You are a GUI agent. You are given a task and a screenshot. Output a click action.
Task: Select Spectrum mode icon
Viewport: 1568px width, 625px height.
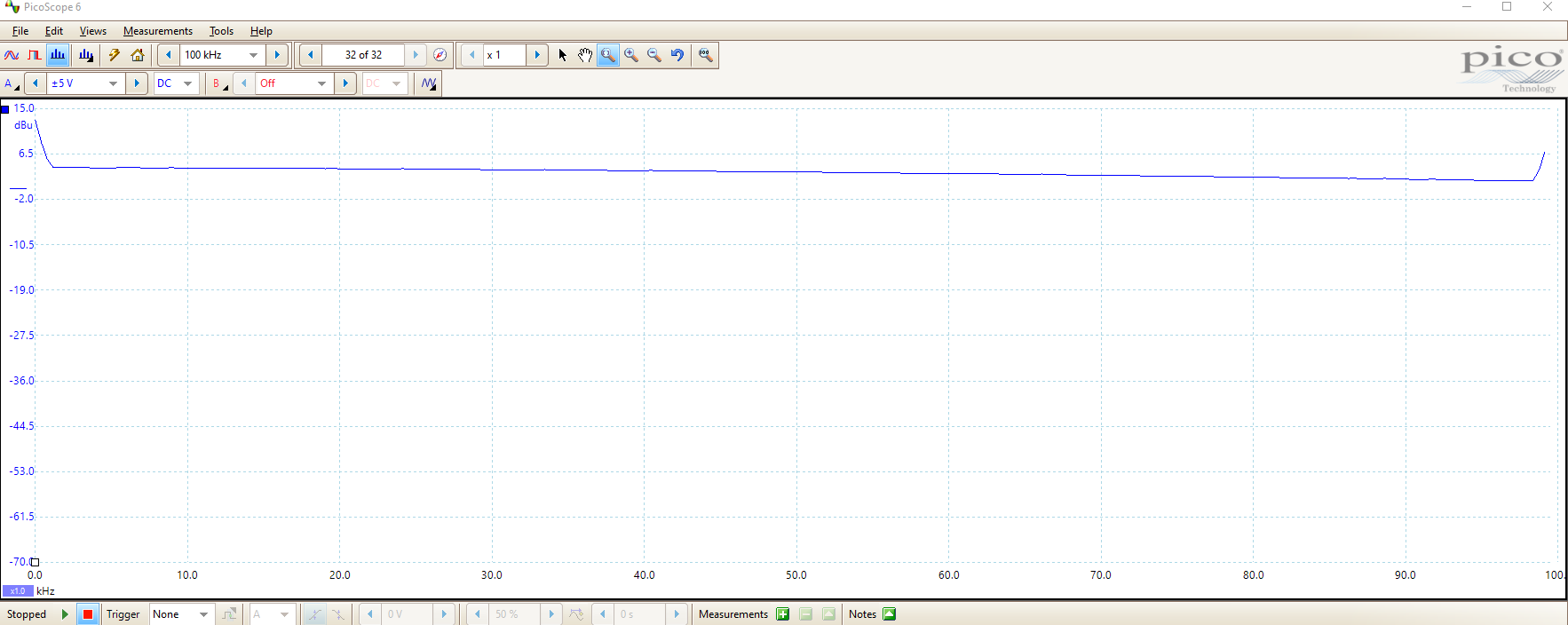[x=58, y=55]
